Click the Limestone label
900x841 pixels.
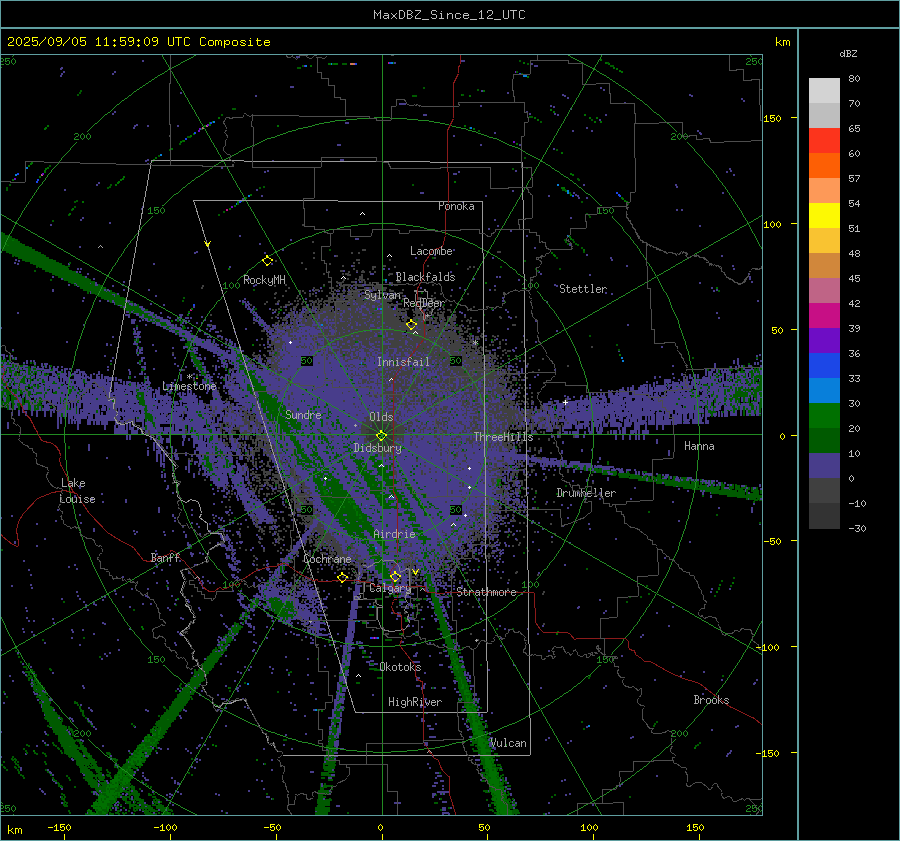189,386
